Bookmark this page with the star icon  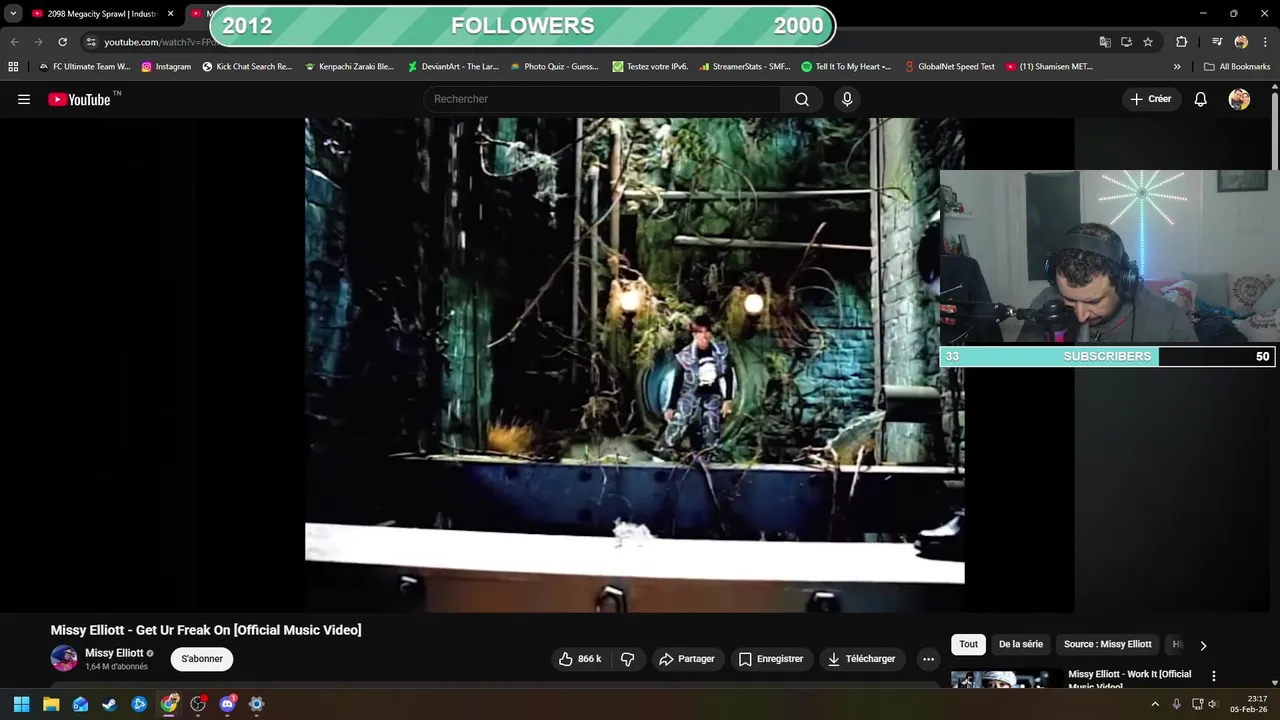pos(1148,42)
